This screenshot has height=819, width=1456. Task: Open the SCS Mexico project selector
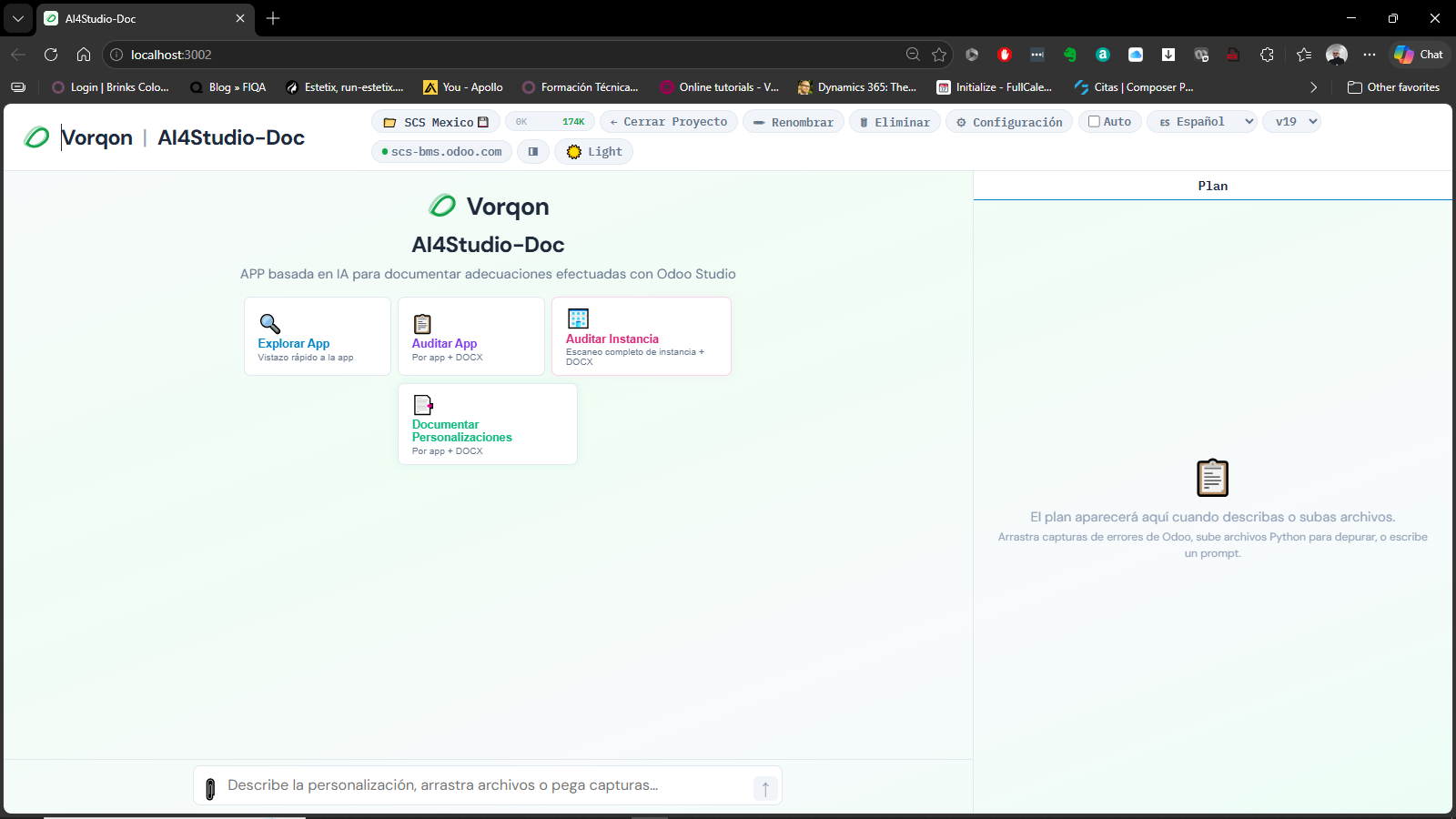pos(436,122)
